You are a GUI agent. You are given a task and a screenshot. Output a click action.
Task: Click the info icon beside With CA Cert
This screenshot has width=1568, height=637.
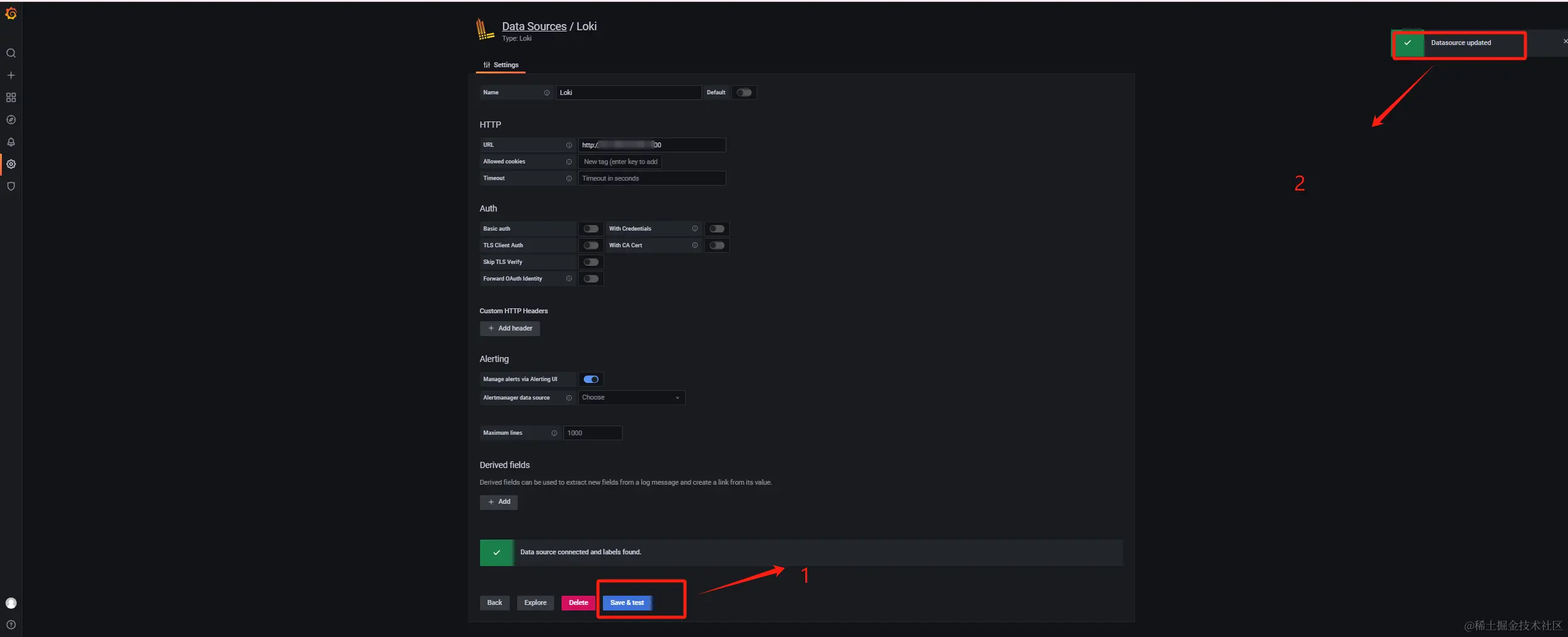(695, 245)
